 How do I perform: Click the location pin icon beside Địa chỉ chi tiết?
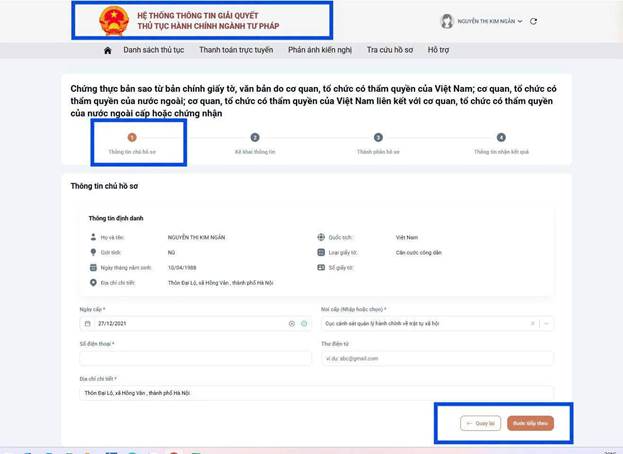pyautogui.click(x=93, y=282)
